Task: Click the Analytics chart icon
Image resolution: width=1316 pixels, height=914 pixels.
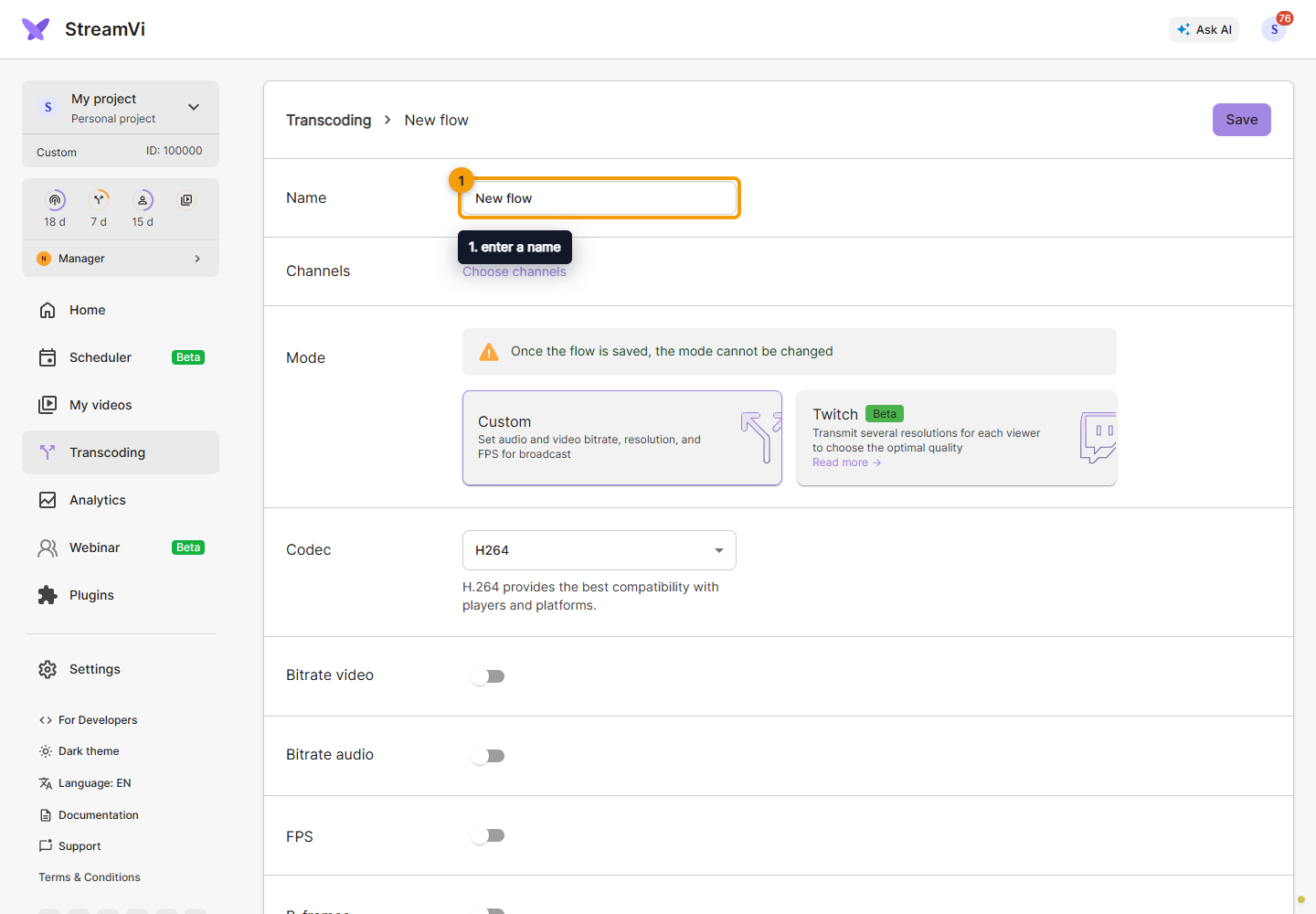Action: click(48, 500)
